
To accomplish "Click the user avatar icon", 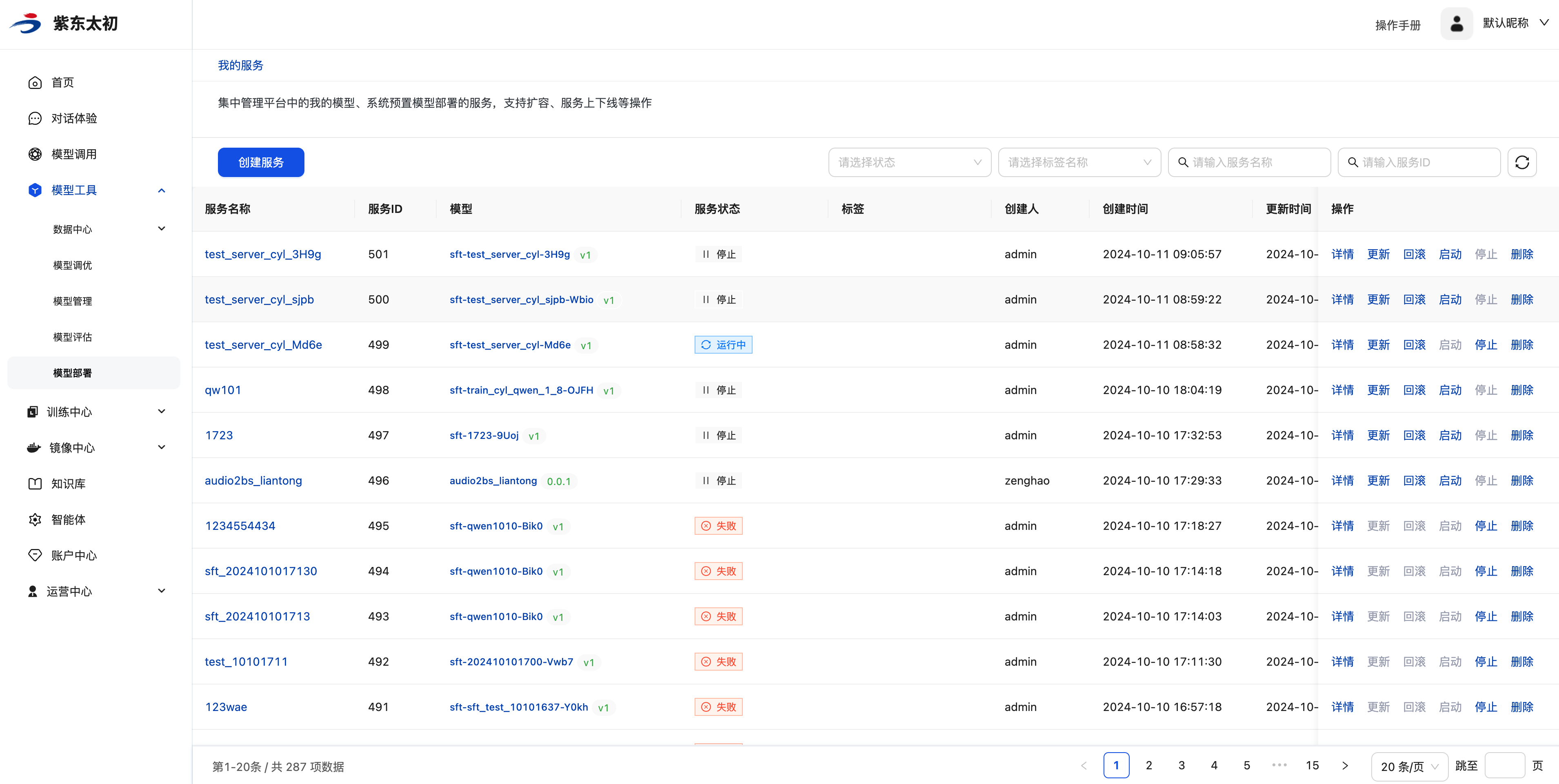I will (1456, 24).
